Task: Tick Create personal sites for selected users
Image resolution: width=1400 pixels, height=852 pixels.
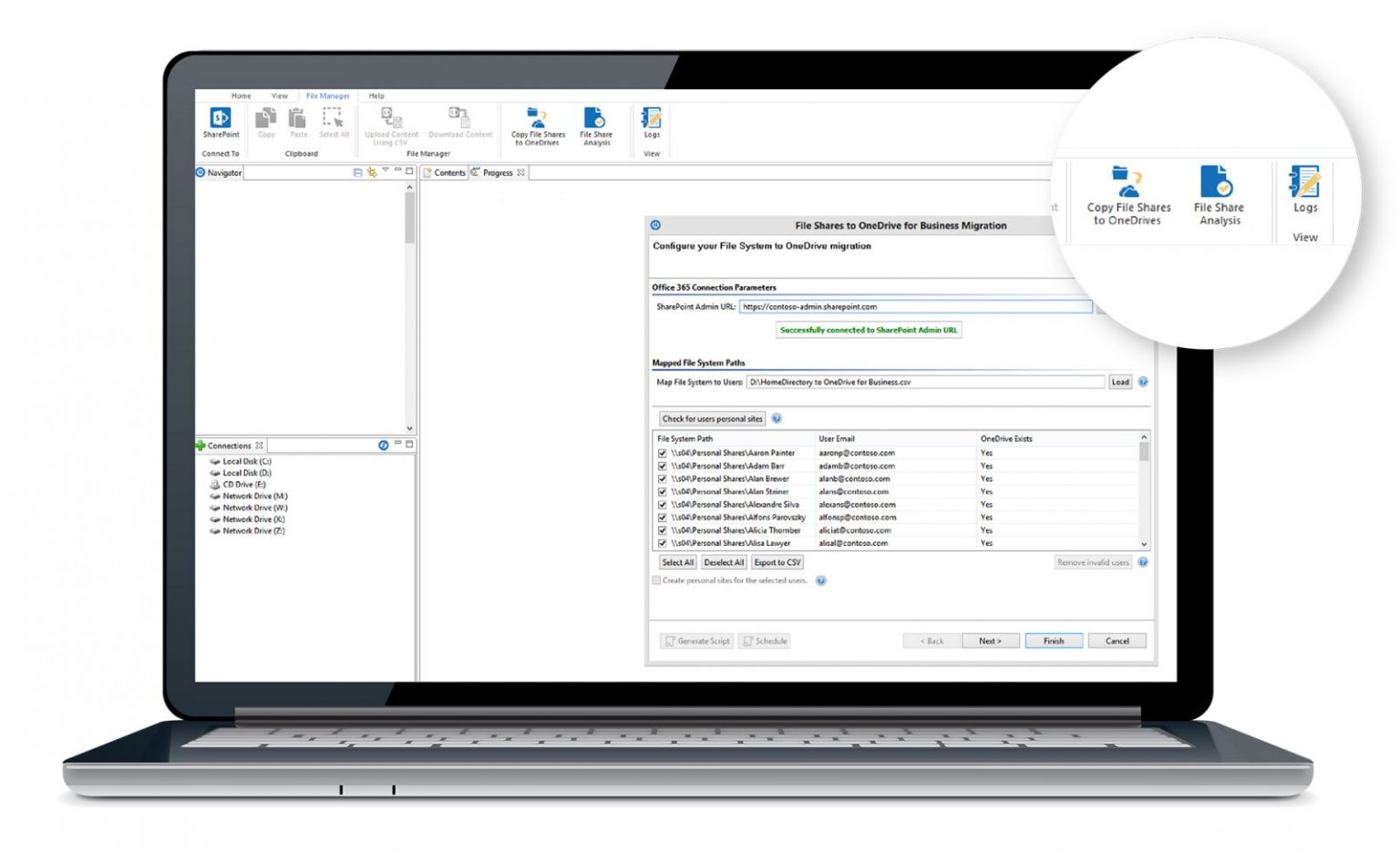Action: (656, 580)
